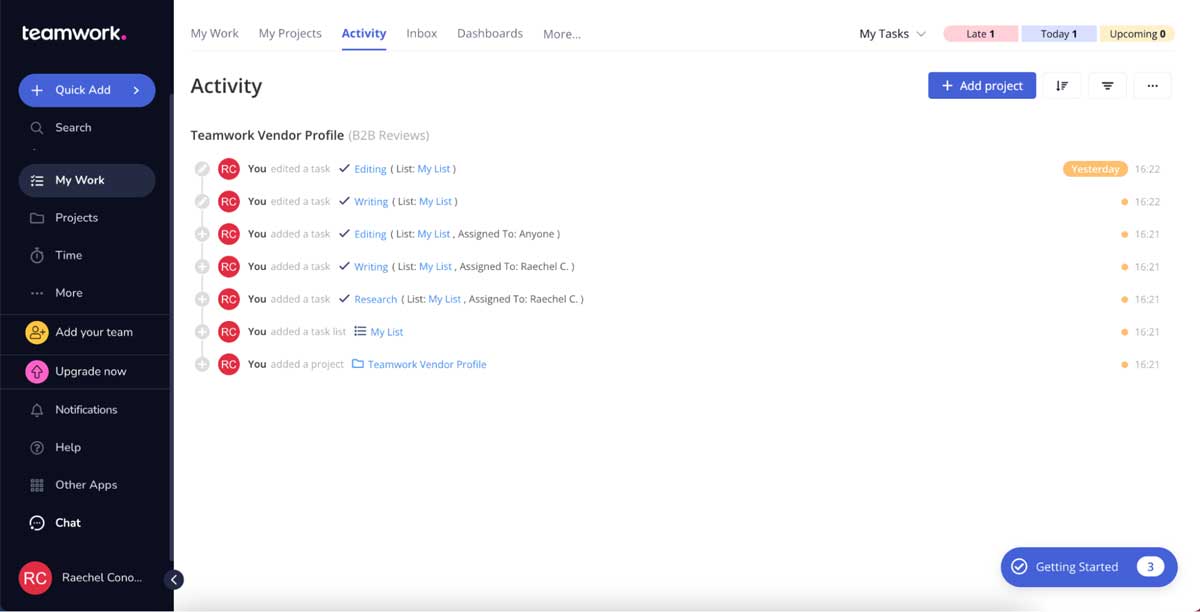Mark the Editing task as complete
The width and height of the screenshot is (1200, 612).
coord(344,168)
